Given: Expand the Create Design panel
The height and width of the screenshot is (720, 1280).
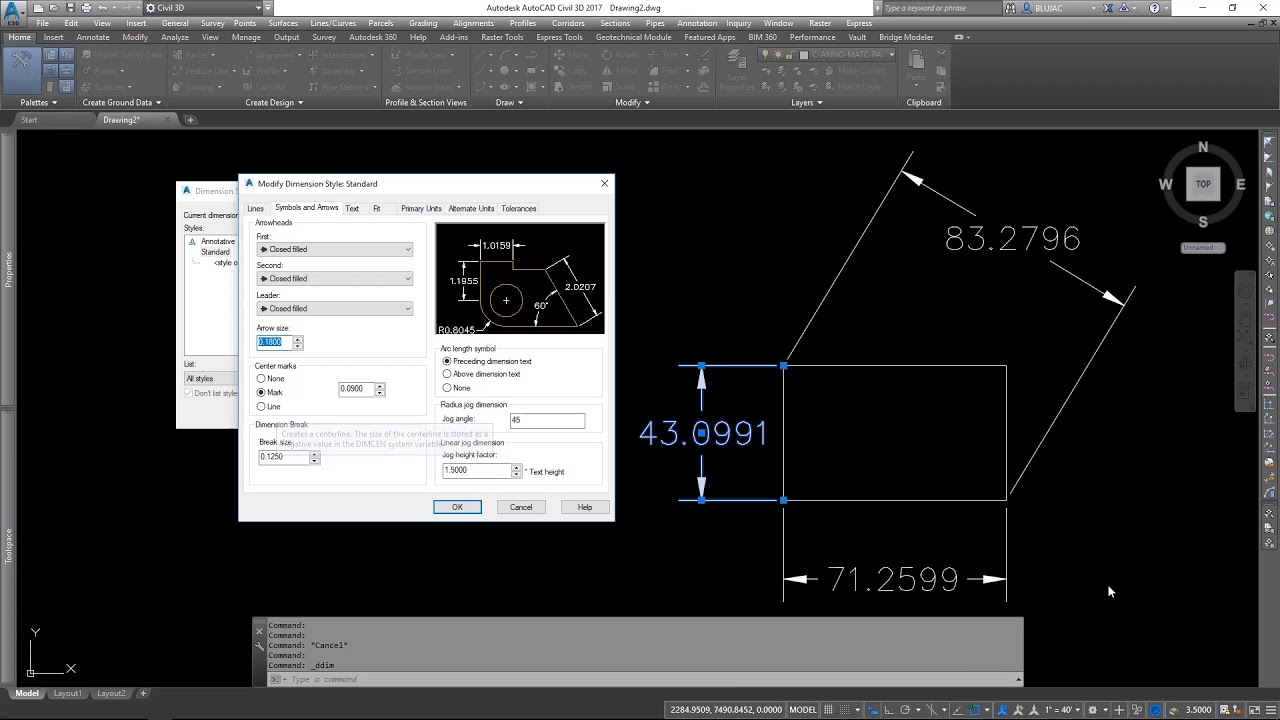Looking at the screenshot, I should click(x=275, y=102).
